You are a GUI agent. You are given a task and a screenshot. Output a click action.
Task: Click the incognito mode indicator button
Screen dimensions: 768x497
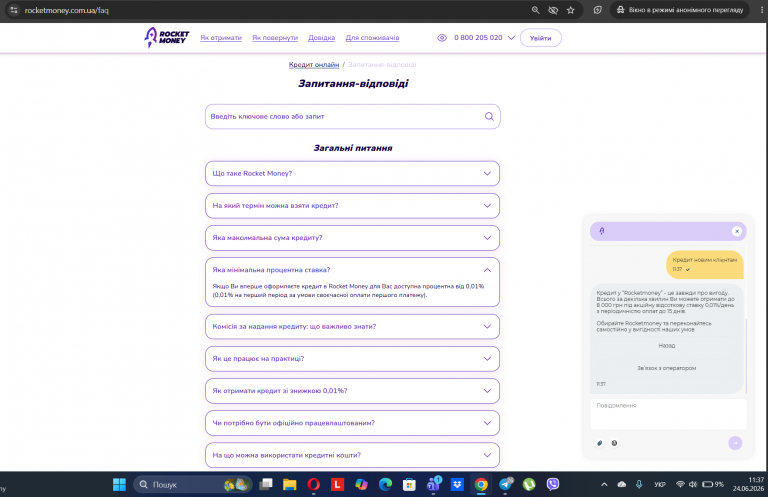pyautogui.click(x=680, y=10)
